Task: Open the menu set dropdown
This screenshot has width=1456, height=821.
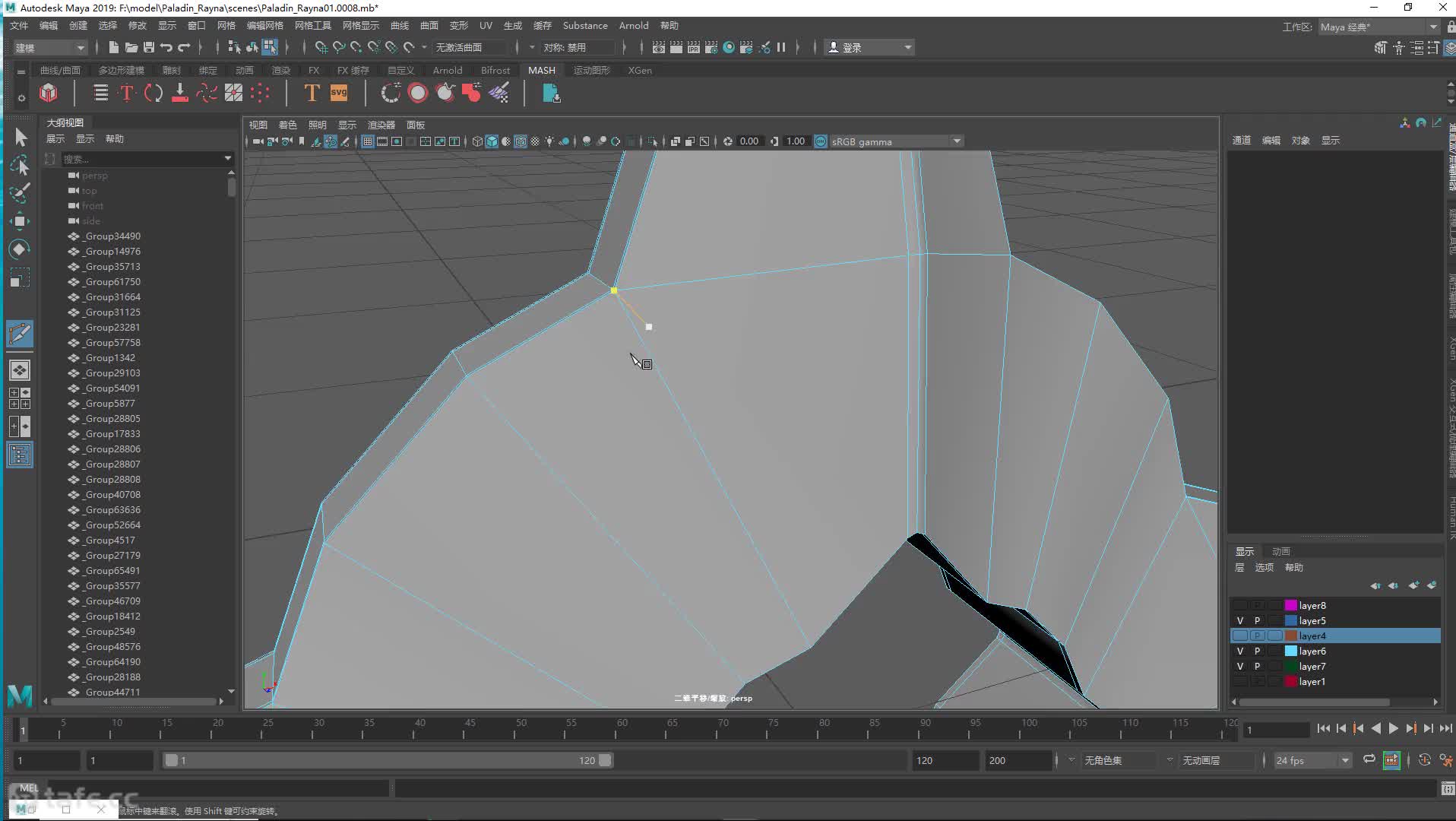Action: click(50, 47)
